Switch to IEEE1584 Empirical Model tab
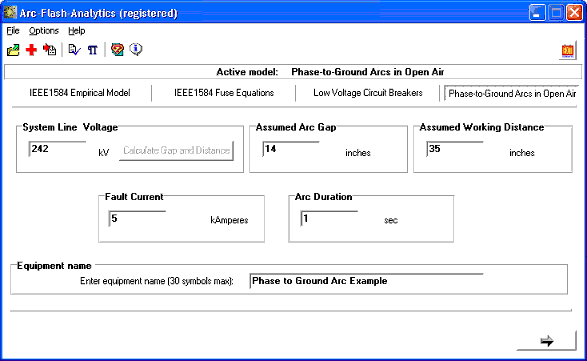This screenshot has height=361, width=587. pos(80,93)
